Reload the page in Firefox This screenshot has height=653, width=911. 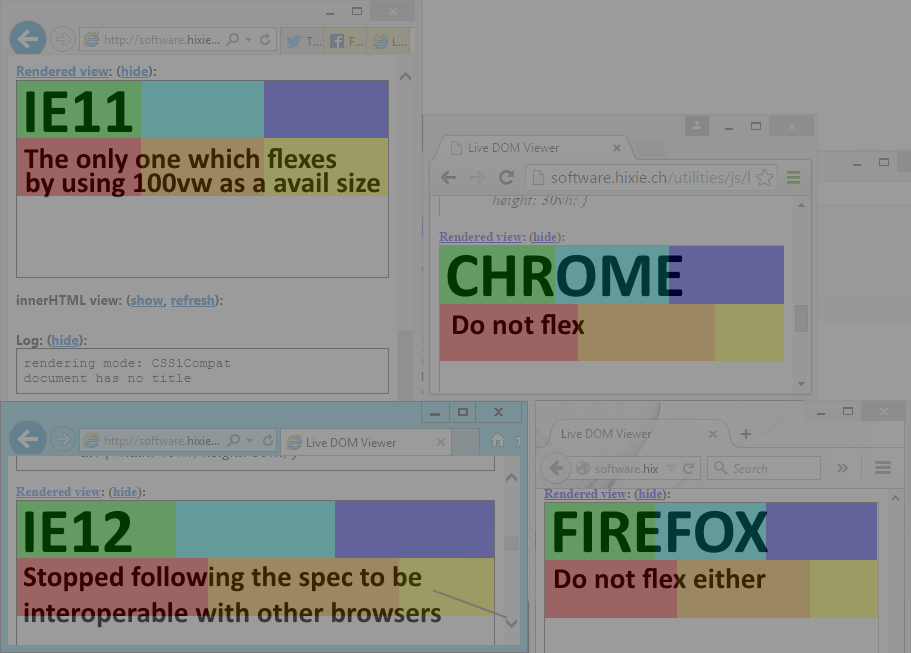688,468
